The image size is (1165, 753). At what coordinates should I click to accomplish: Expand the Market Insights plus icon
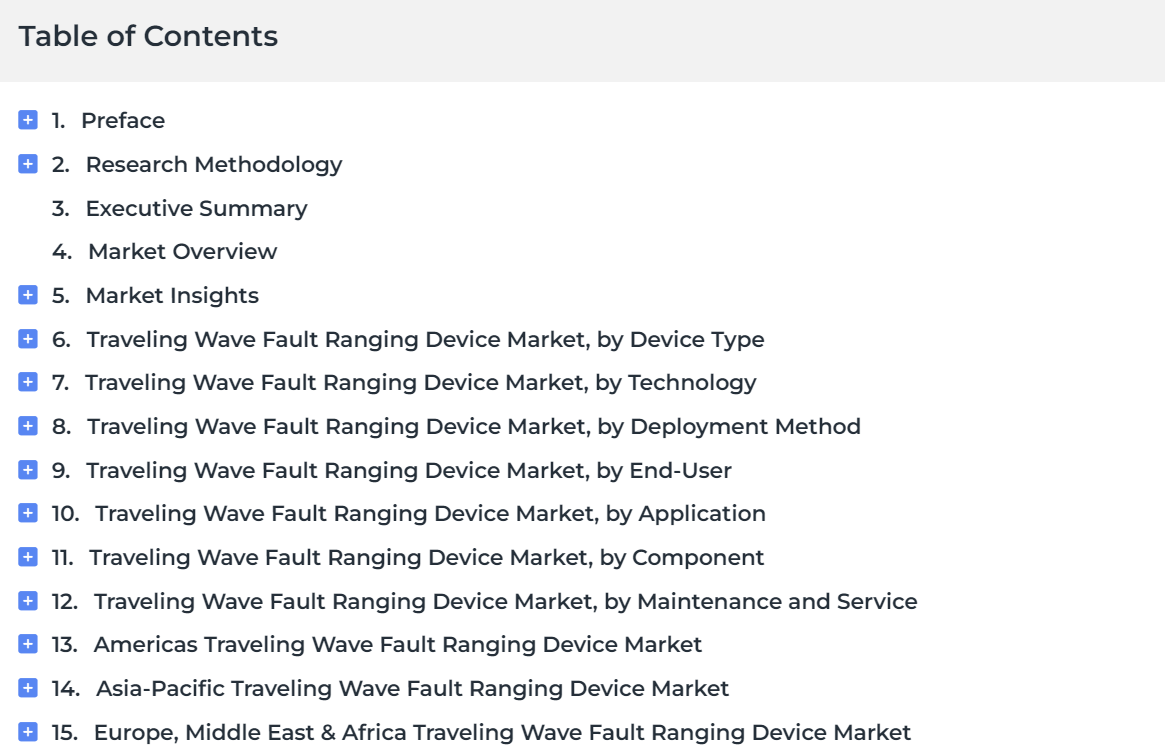pos(27,295)
